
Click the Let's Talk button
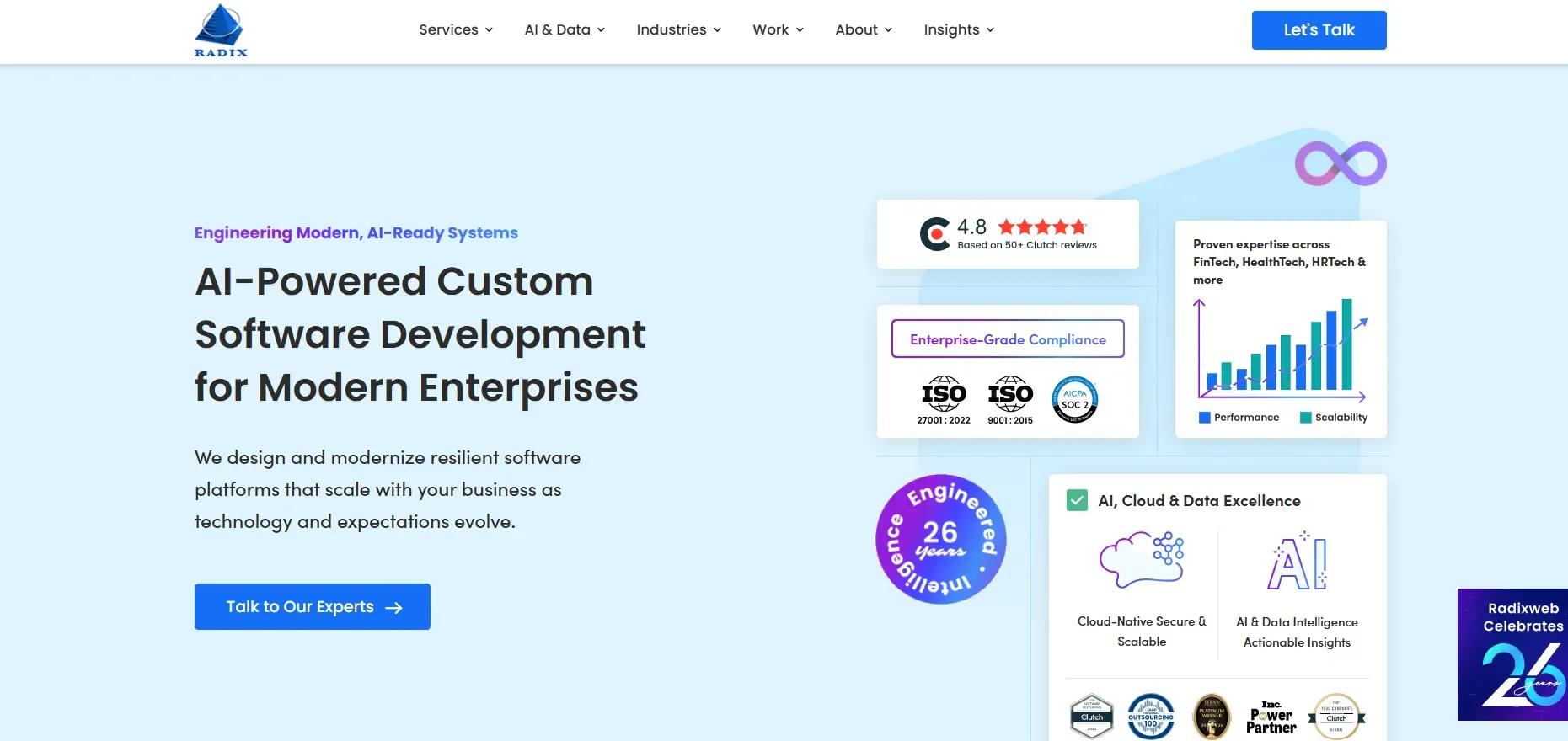[x=1319, y=30]
